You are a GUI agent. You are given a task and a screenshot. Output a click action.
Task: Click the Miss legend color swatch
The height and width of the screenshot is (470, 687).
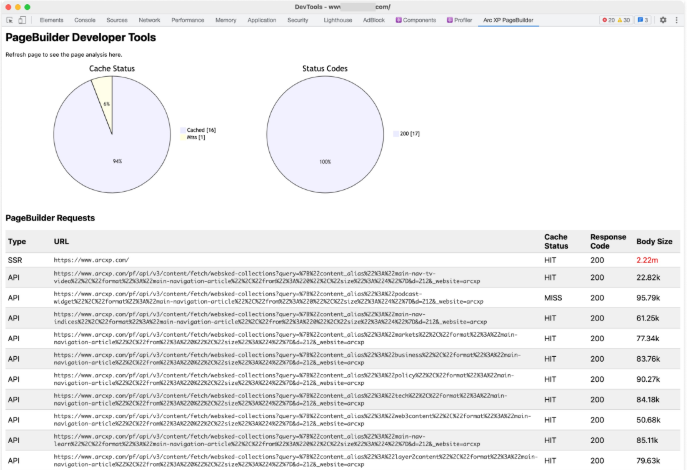(183, 137)
